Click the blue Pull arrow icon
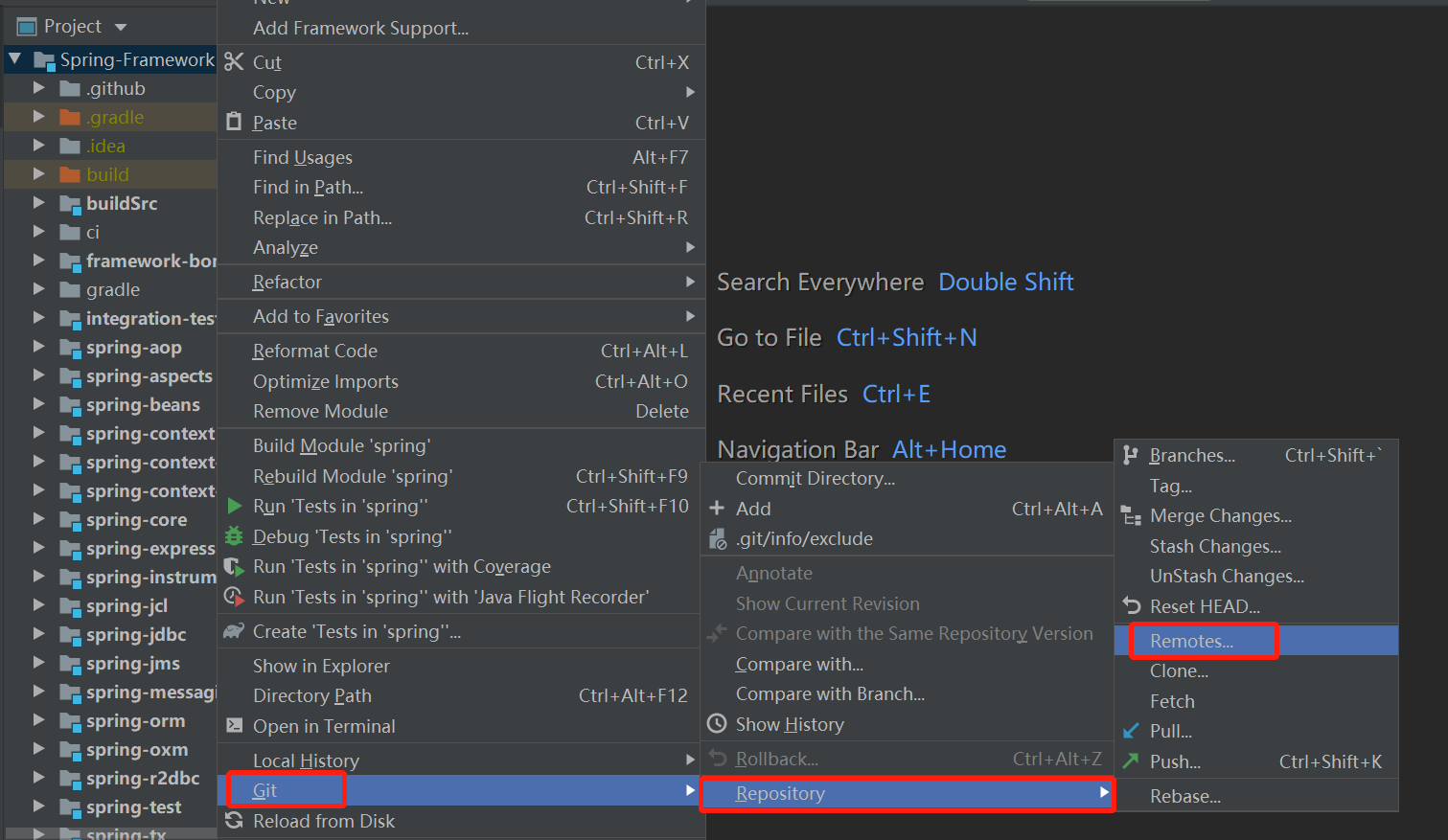 tap(1131, 731)
